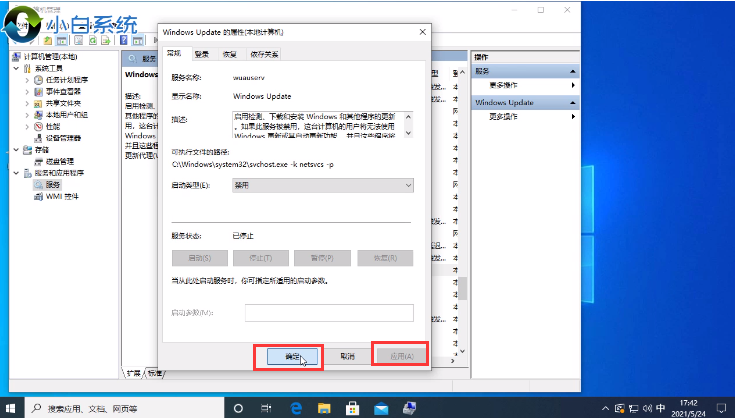Image resolution: width=735 pixels, height=418 pixels.
Task: Open the Properties toolbar icon
Action: coord(79,40)
